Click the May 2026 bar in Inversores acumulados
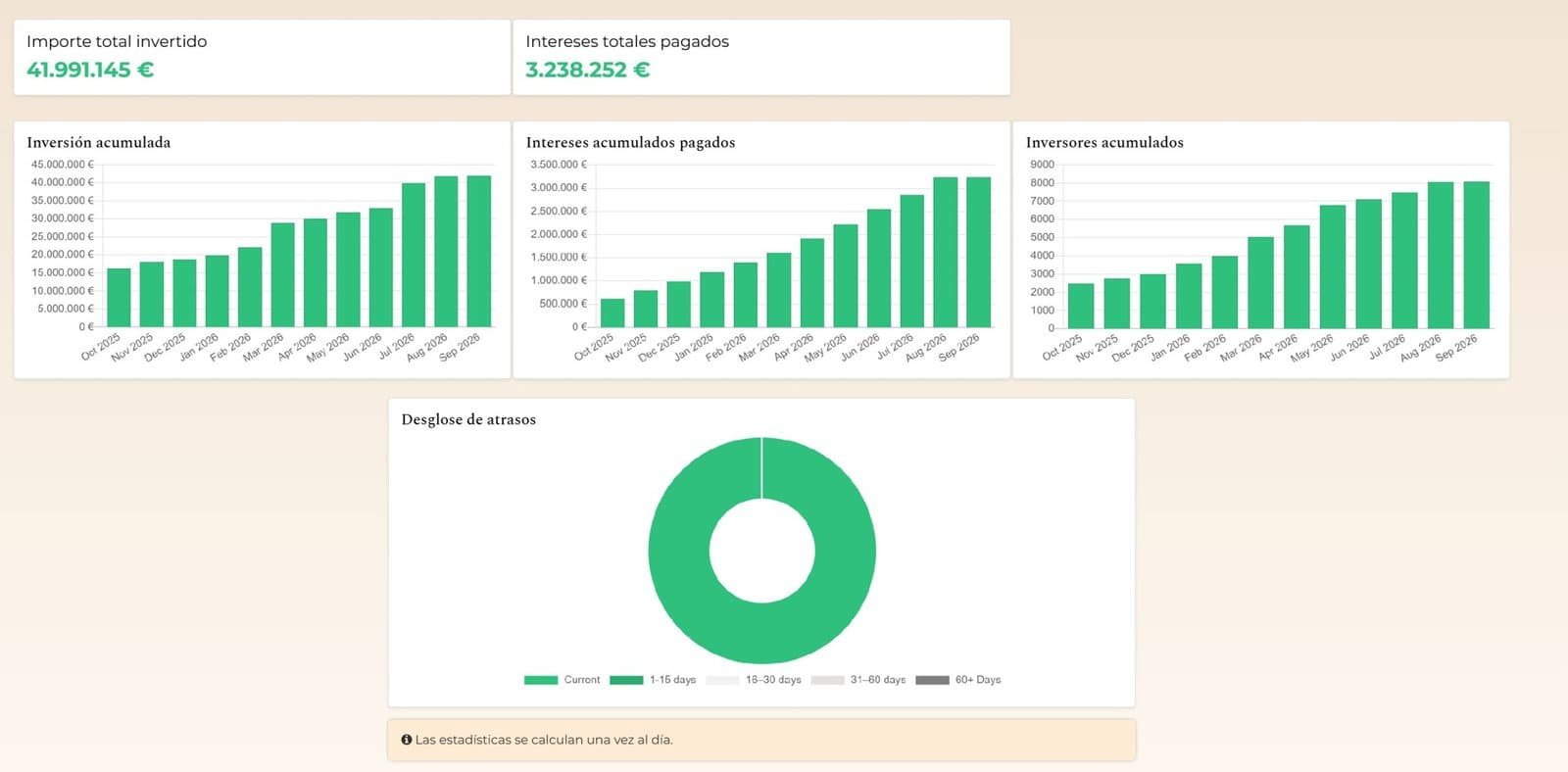 [1333, 266]
